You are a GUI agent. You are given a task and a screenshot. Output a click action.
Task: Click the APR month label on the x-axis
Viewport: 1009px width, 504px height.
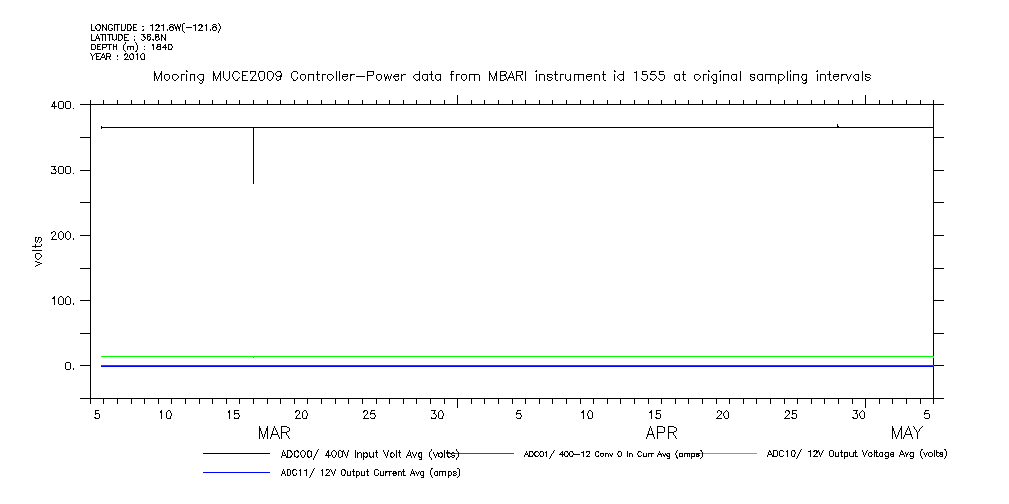coord(661,433)
